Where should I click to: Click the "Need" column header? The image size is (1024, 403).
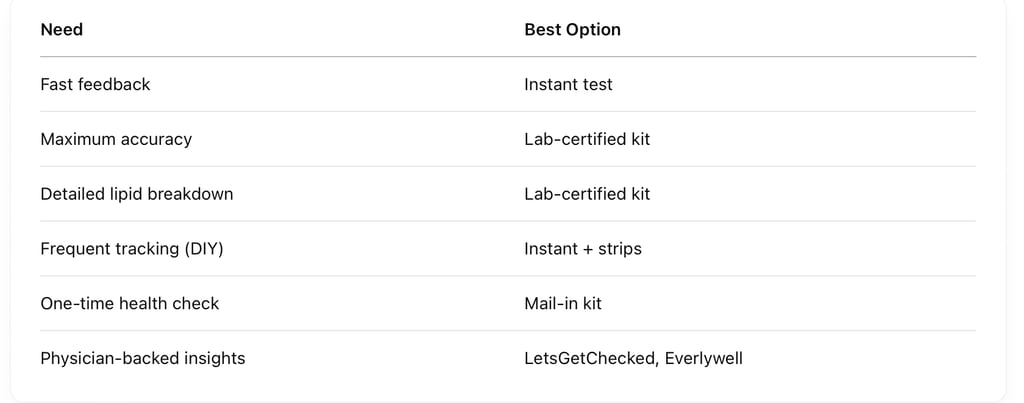61,29
